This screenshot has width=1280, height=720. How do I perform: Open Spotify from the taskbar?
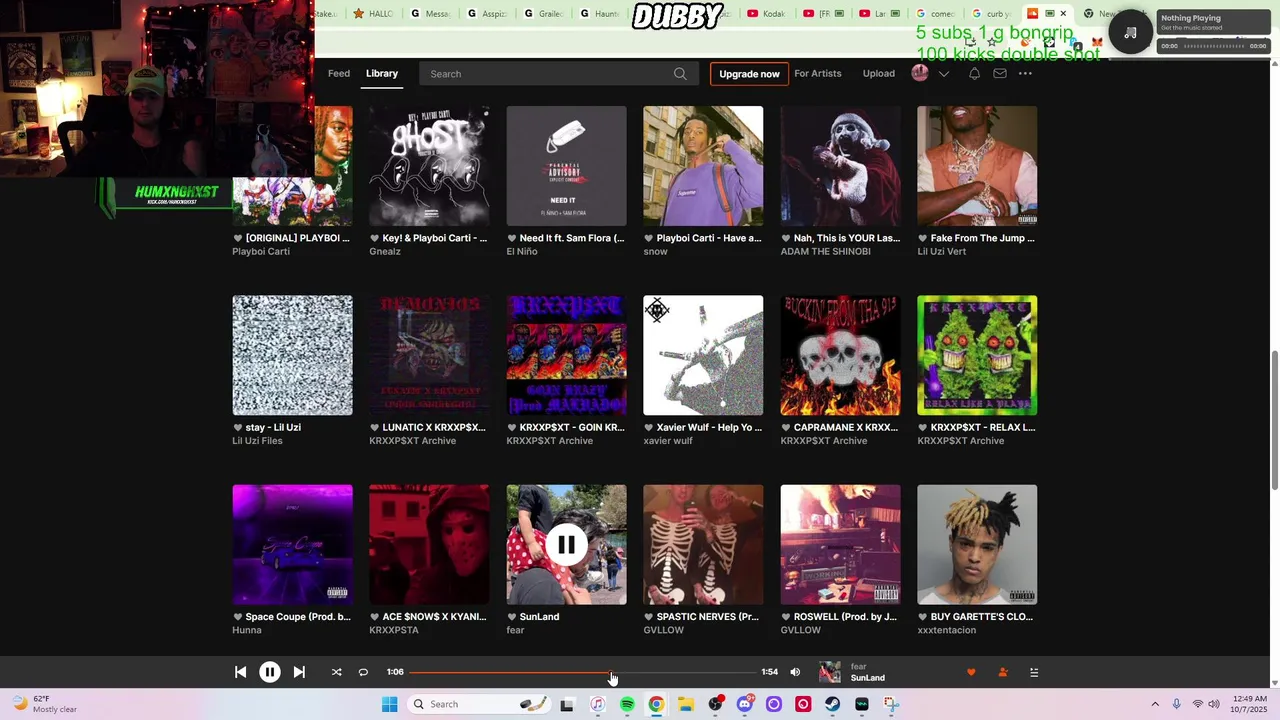click(627, 704)
